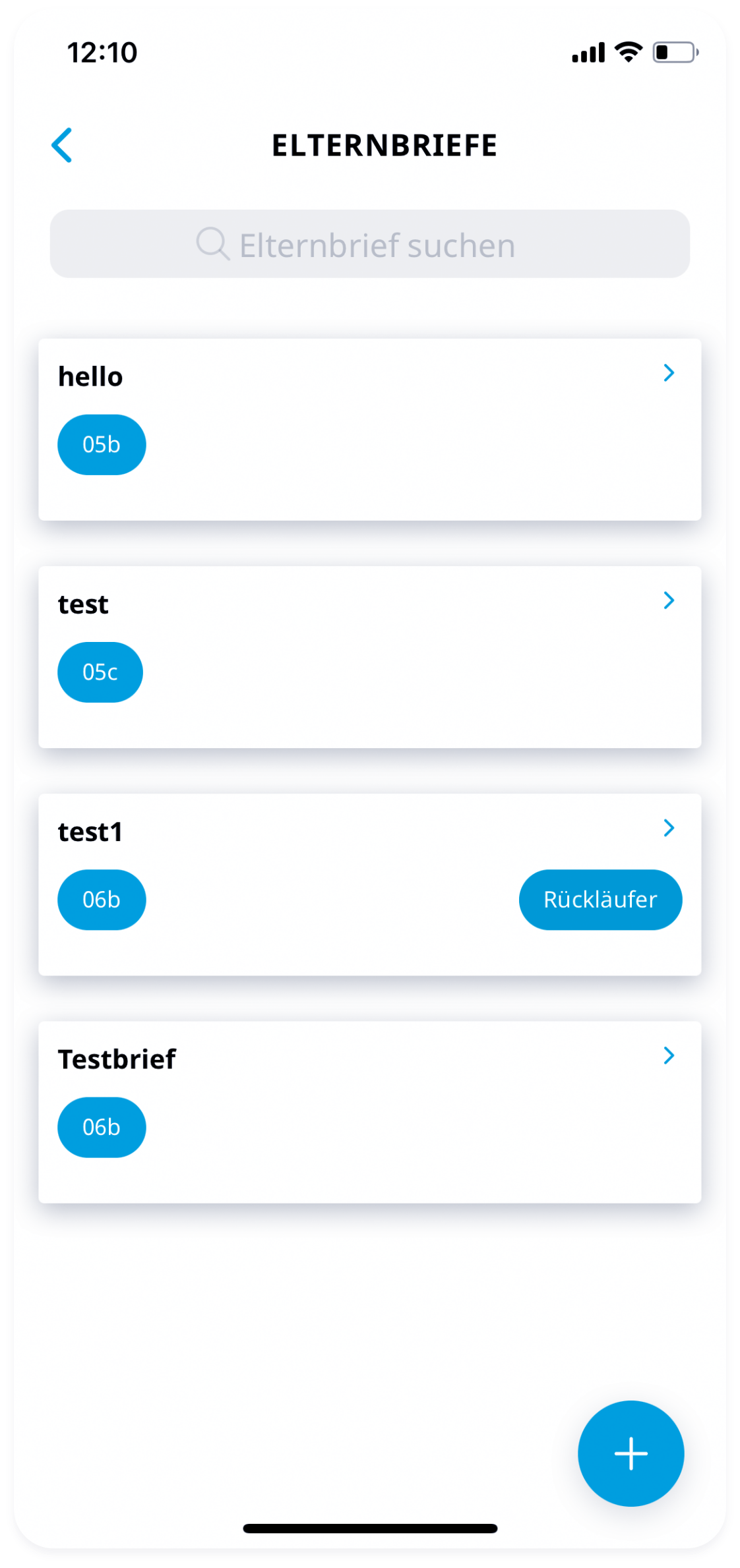Select the 05b class tag
The width and height of the screenshot is (740, 1568).
(102, 445)
